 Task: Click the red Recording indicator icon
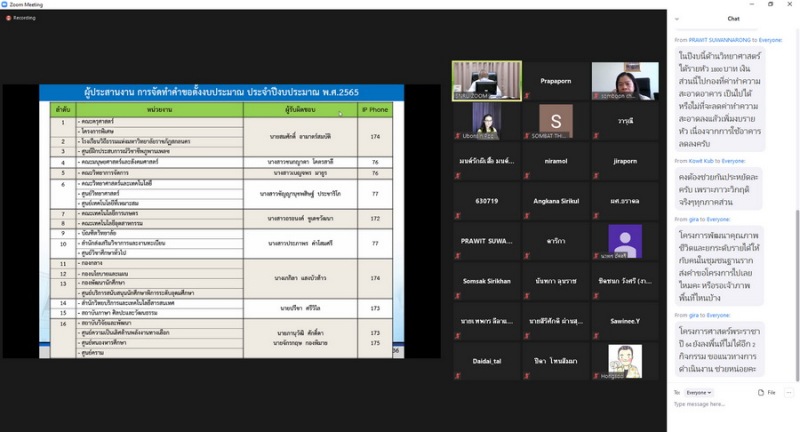(7, 17)
